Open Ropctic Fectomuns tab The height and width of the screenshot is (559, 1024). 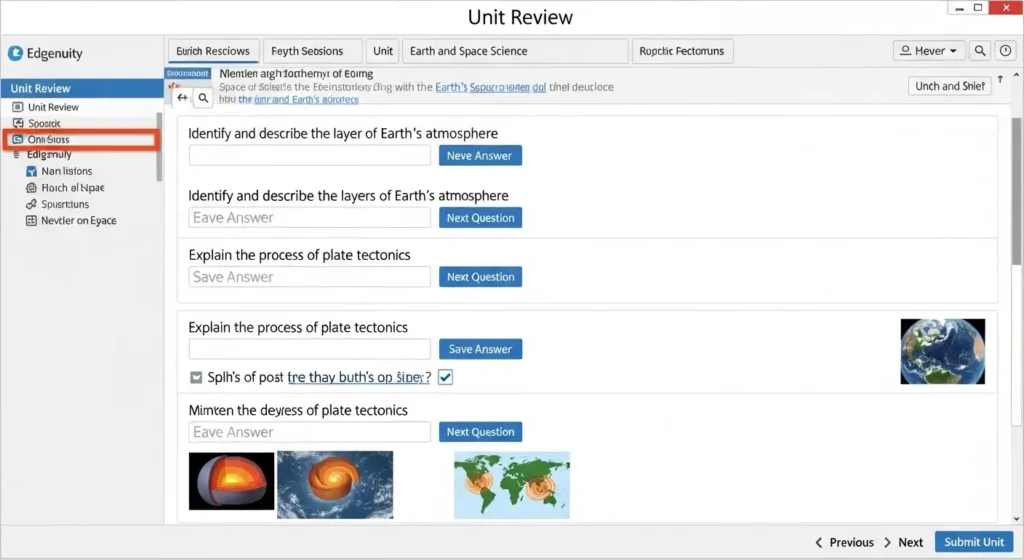point(682,51)
